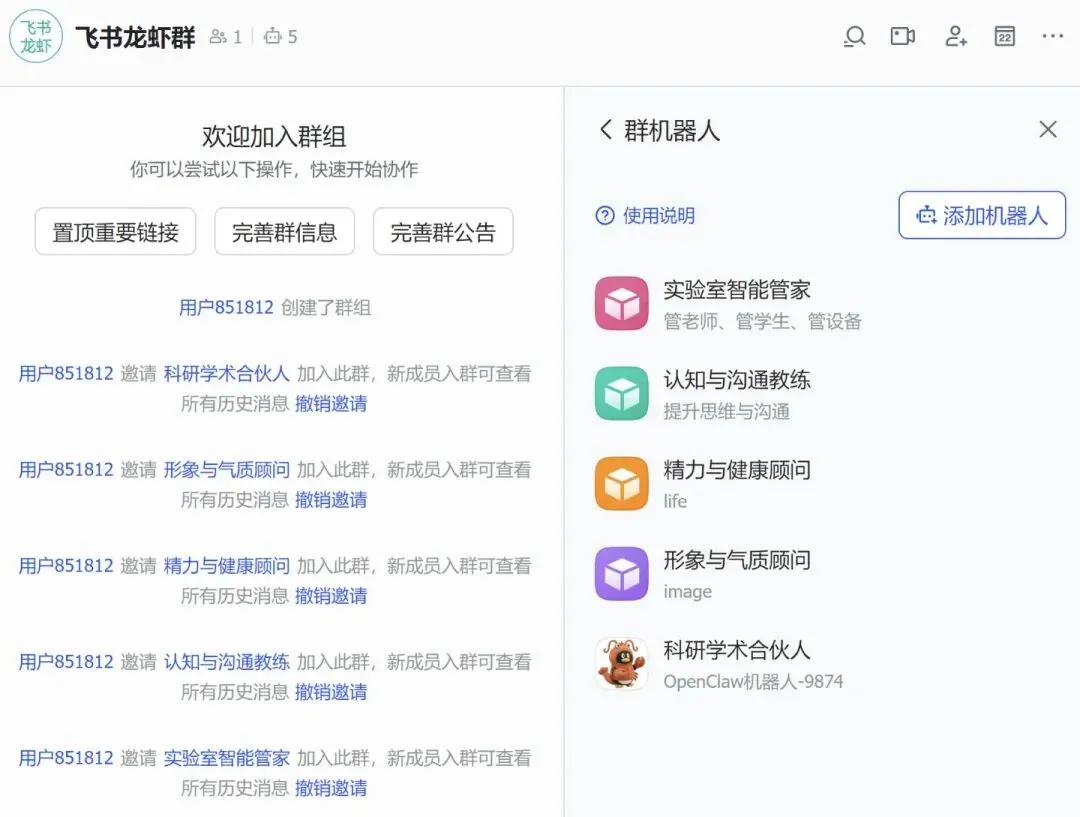Click 撤销邀请 for 形象与气质顾问
Viewport: 1080px width, 817px height.
click(331, 499)
